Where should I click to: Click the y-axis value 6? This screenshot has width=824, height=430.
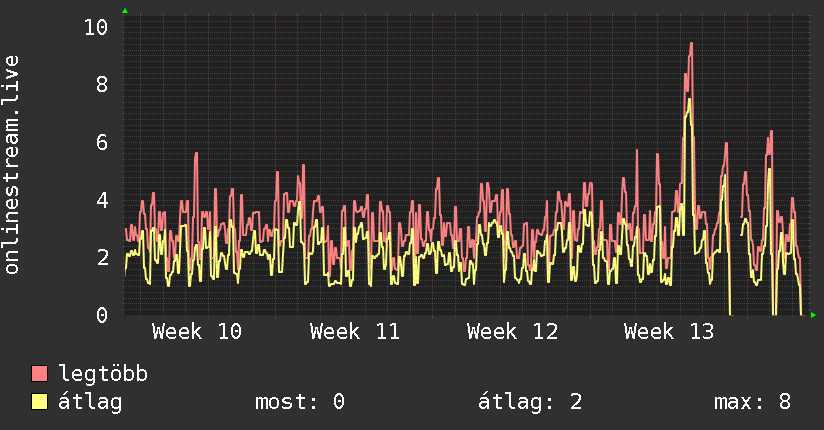coord(102,142)
